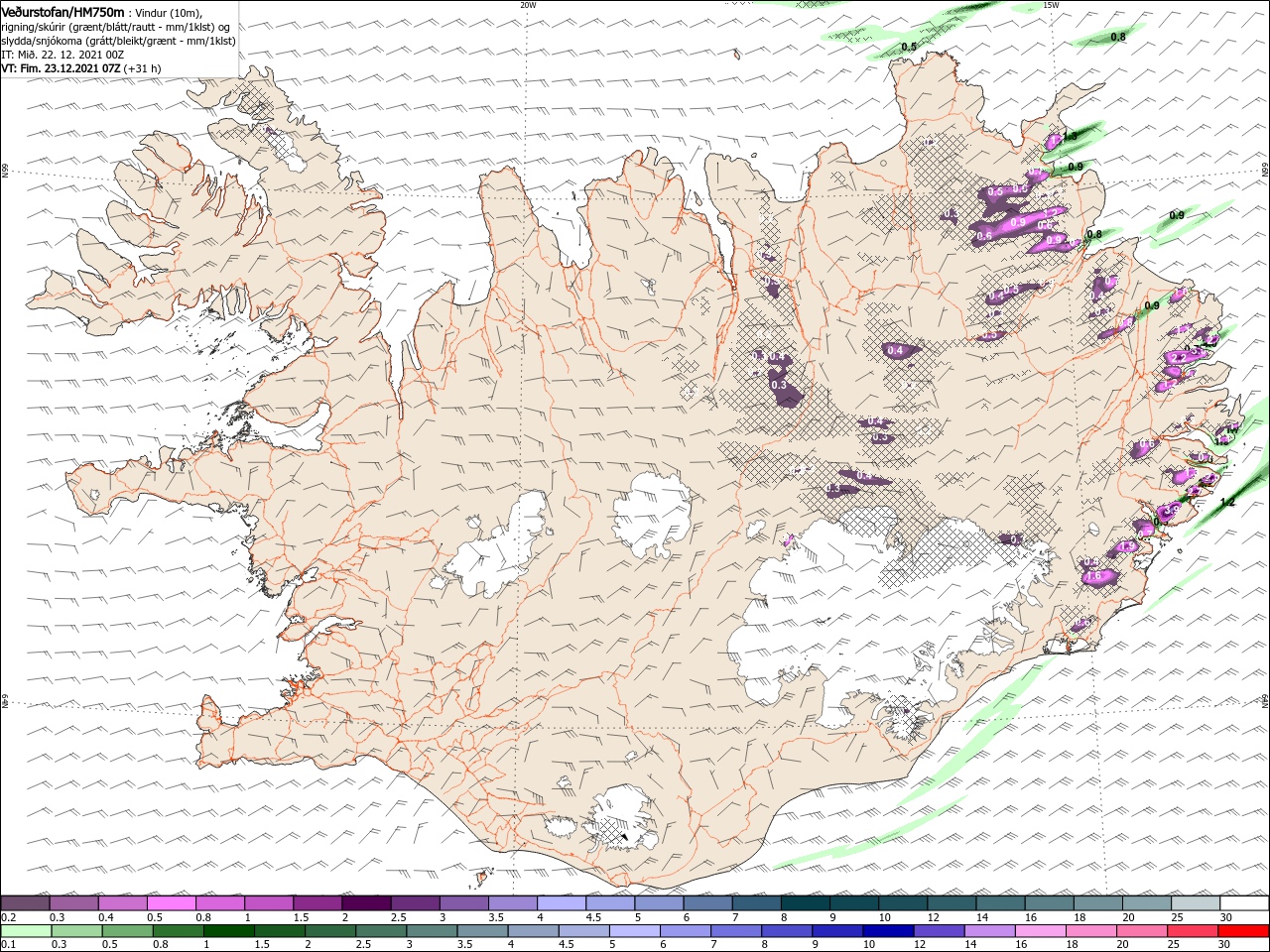Pick the purple swatch between 0.3 and 0.4
Viewport: 1270px width, 952px height.
pos(74,903)
